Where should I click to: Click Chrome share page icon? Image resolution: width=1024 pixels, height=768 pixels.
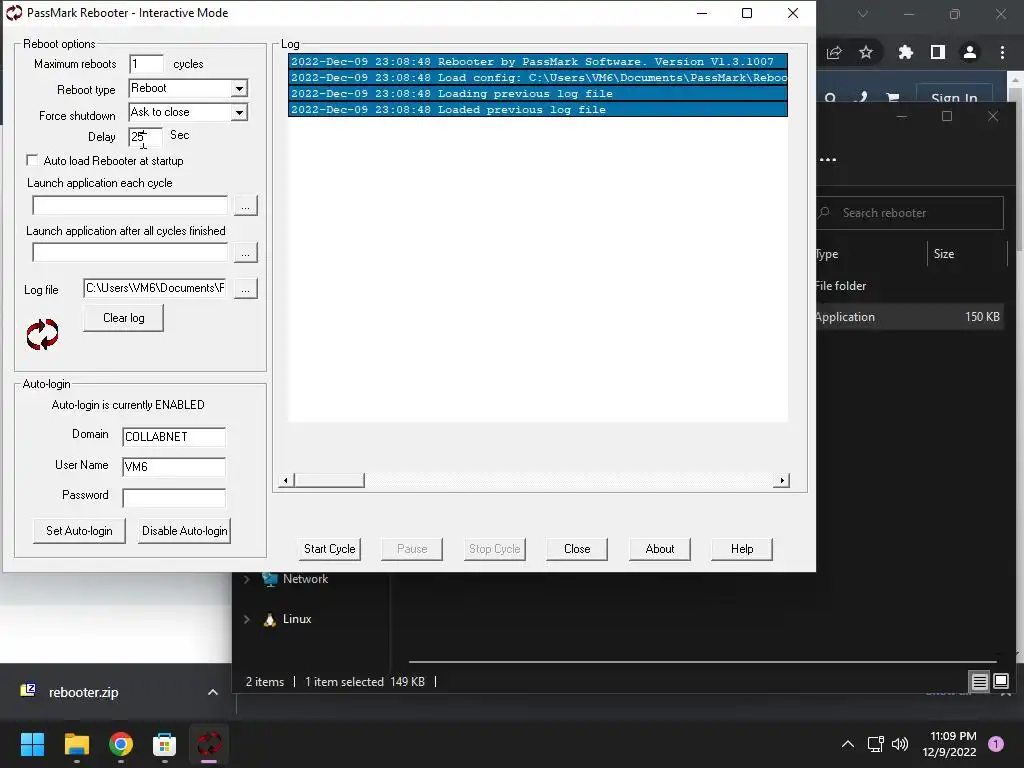pyautogui.click(x=834, y=52)
